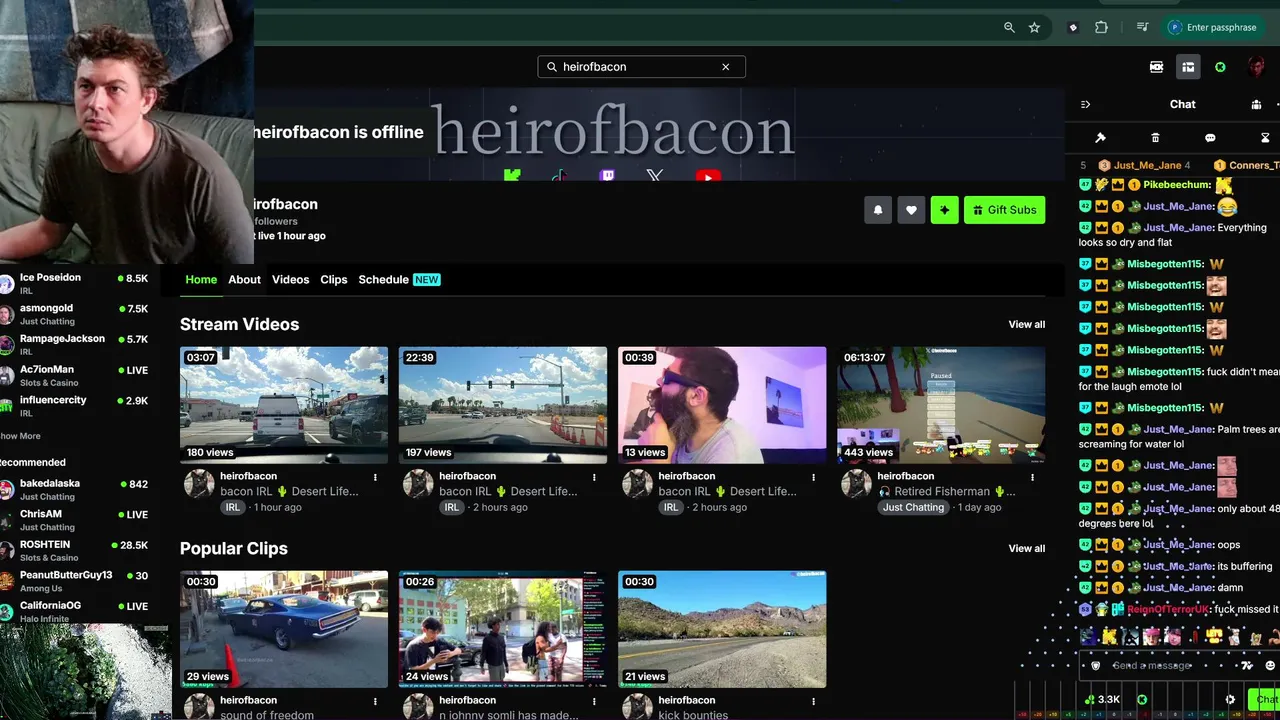Switch to the About tab
This screenshot has width=1280, height=720.
tap(244, 280)
